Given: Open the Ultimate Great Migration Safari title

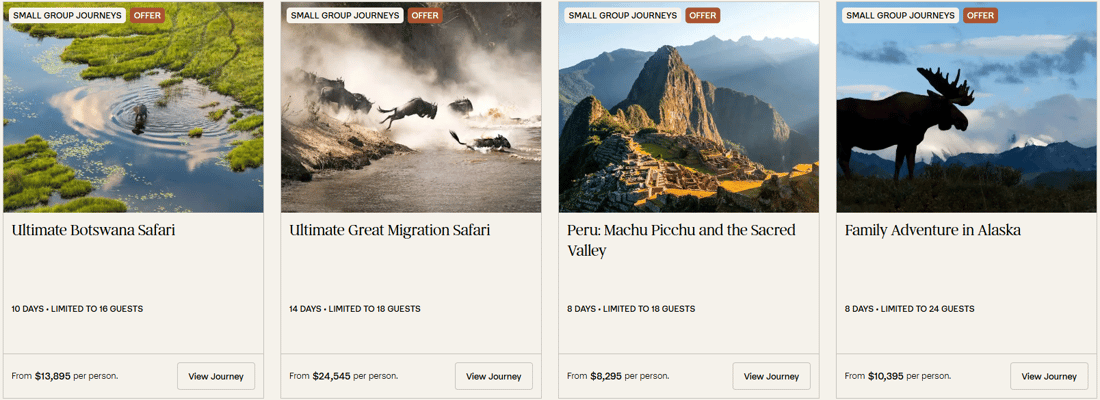Looking at the screenshot, I should [390, 230].
